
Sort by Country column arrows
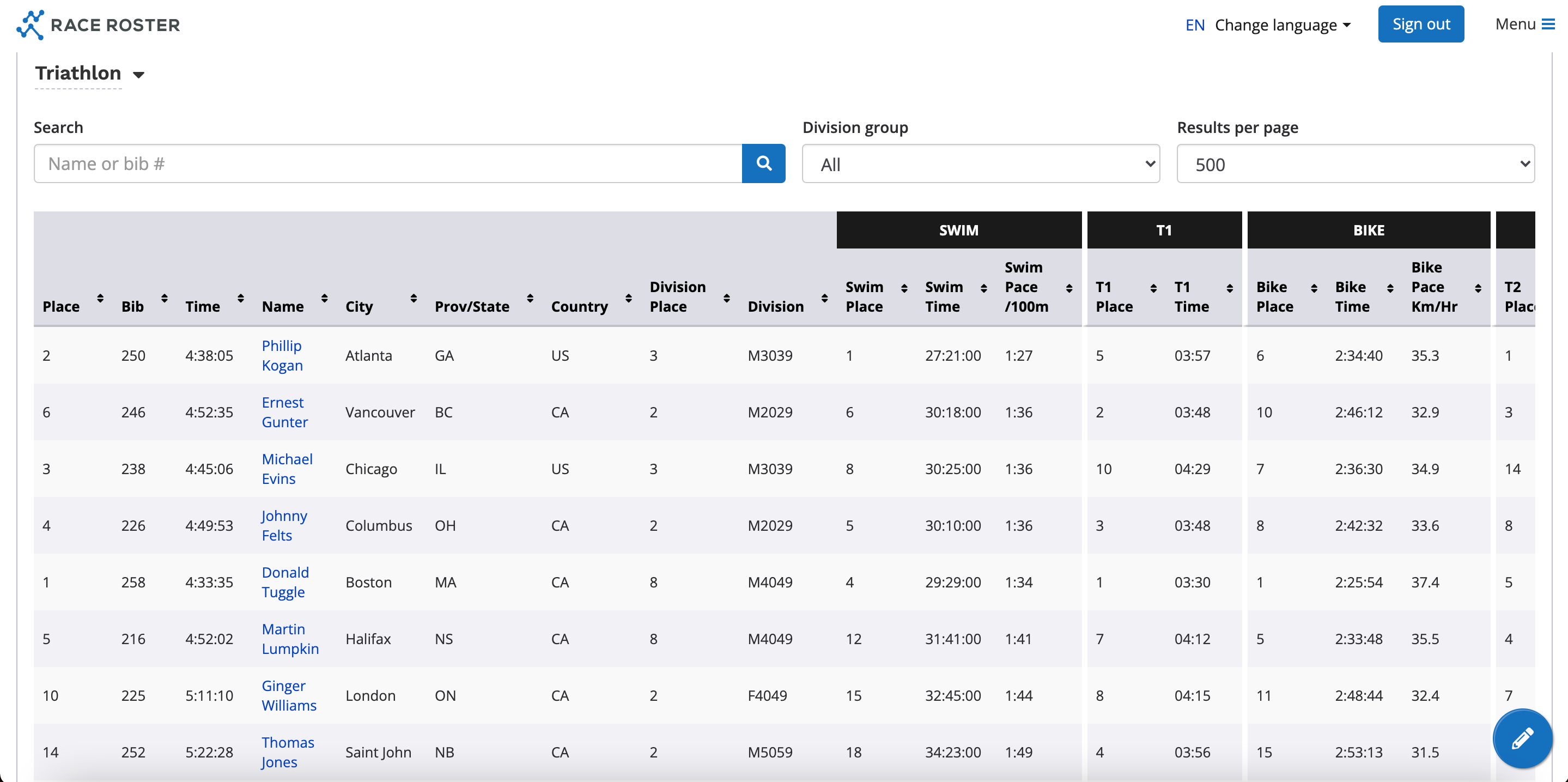629,298
